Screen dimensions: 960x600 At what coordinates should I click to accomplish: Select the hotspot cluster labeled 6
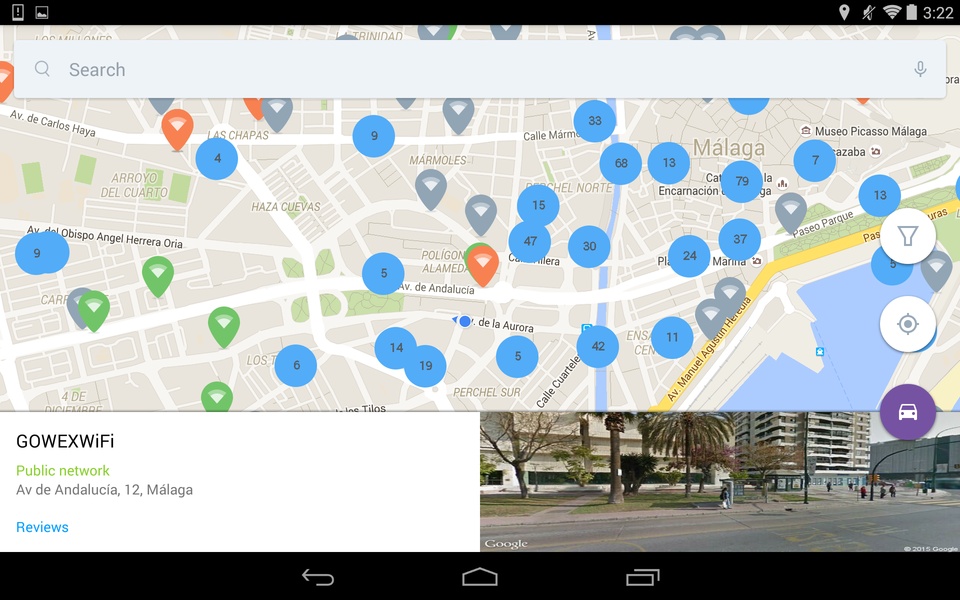[x=296, y=366]
